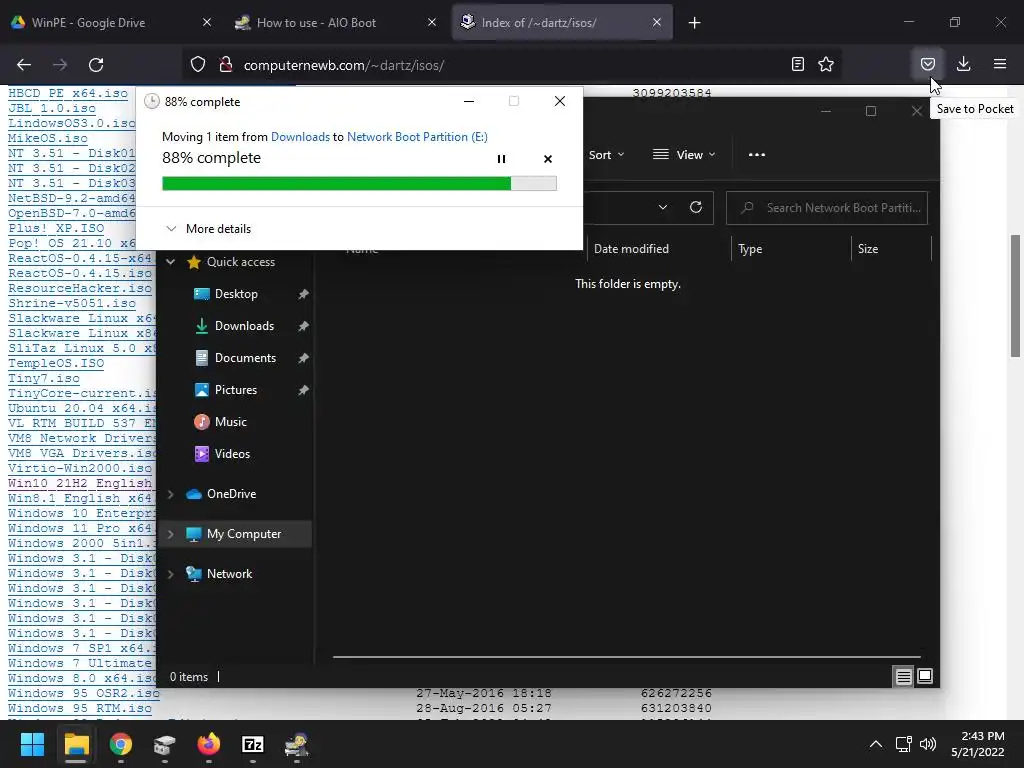Focus the Search Network Boot Partition box
This screenshot has width=1024, height=768.
827,208
